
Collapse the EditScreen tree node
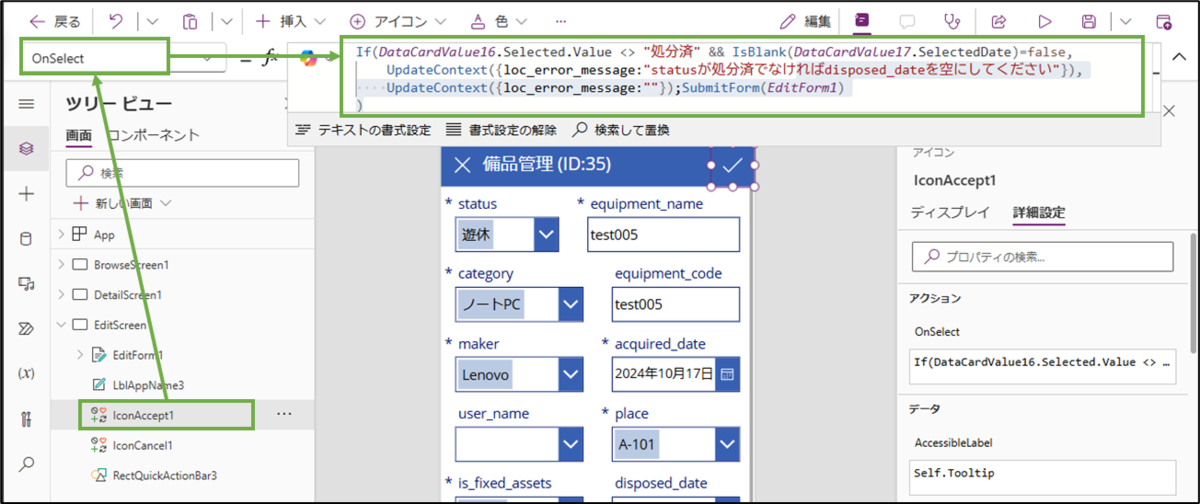coord(61,325)
